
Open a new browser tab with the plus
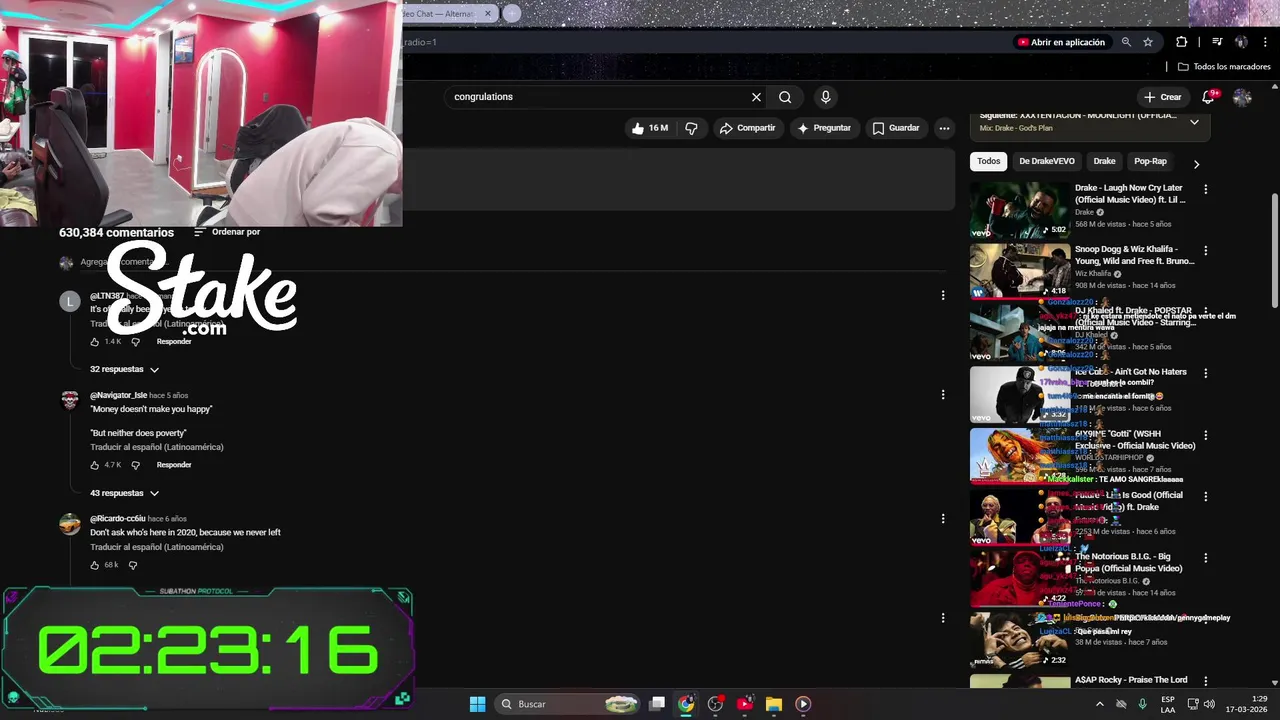click(x=511, y=13)
